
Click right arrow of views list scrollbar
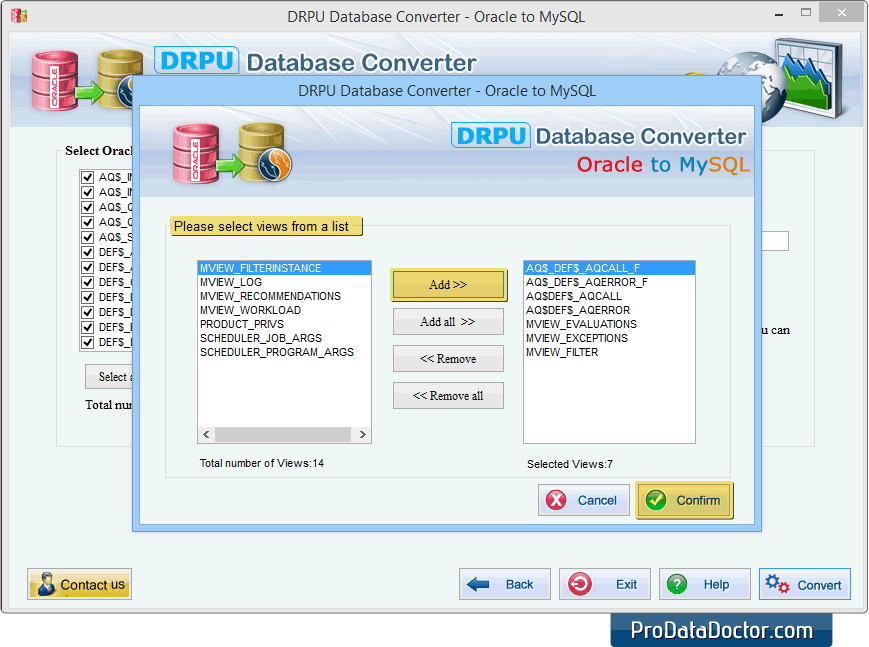(x=362, y=434)
